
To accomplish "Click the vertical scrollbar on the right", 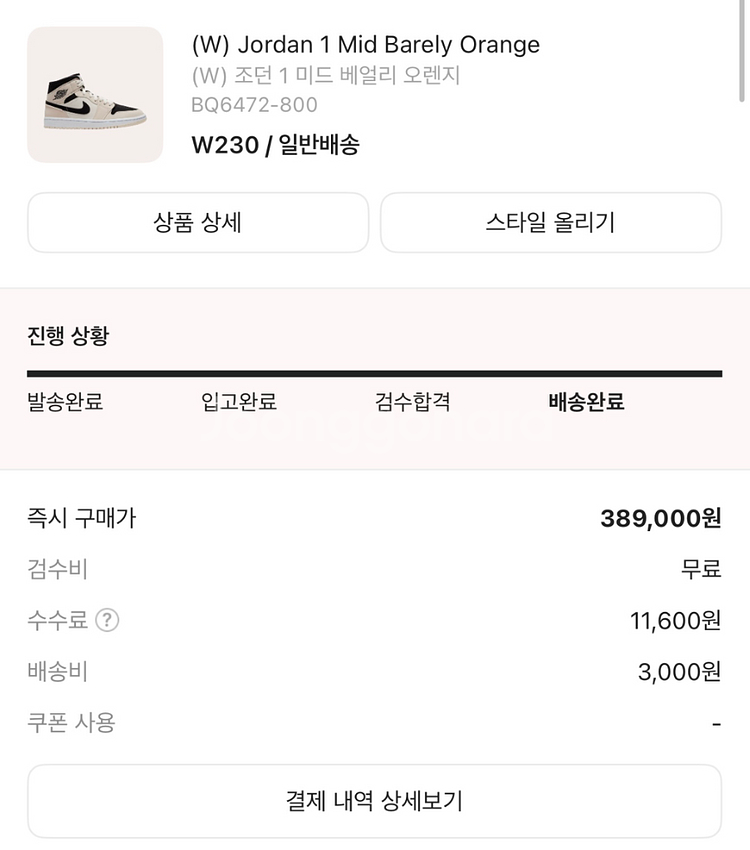I will pyautogui.click(x=742, y=50).
